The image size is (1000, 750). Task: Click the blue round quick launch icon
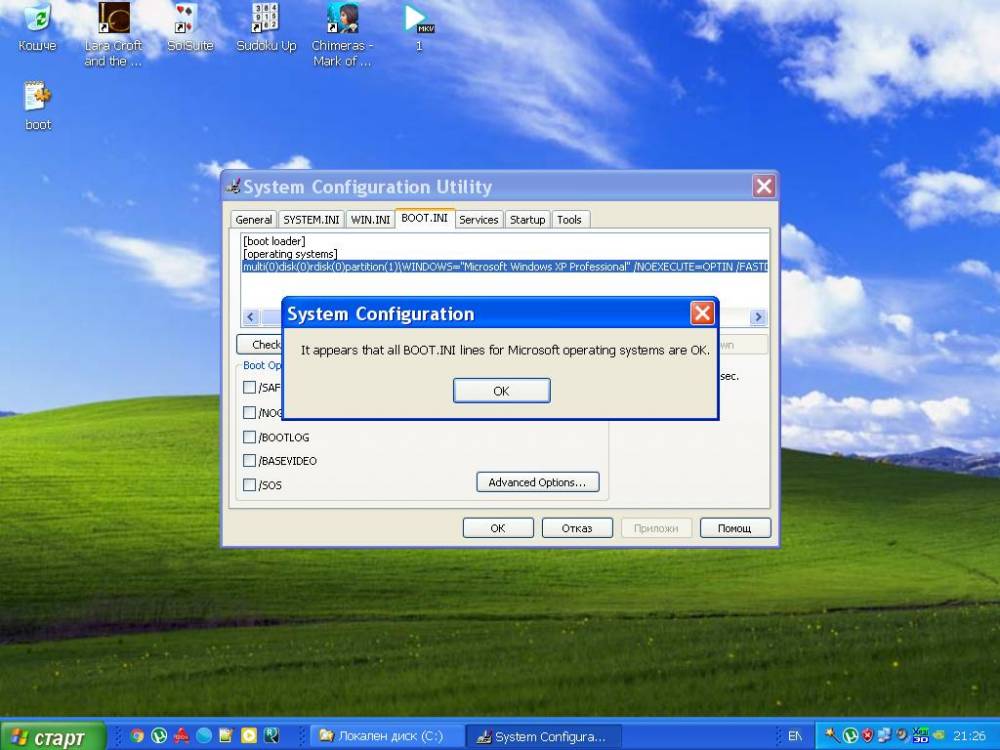click(x=204, y=735)
